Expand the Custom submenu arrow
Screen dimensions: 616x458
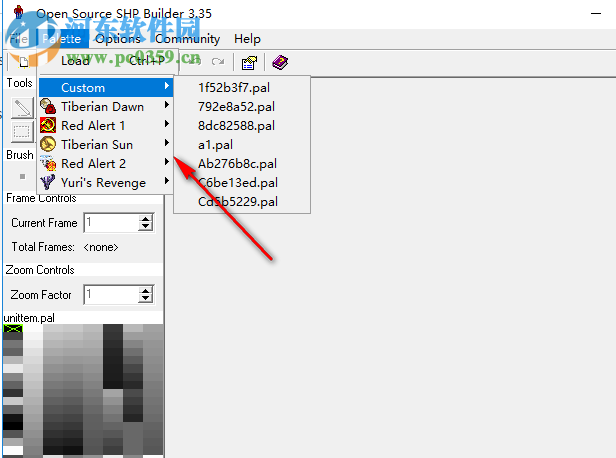click(167, 86)
